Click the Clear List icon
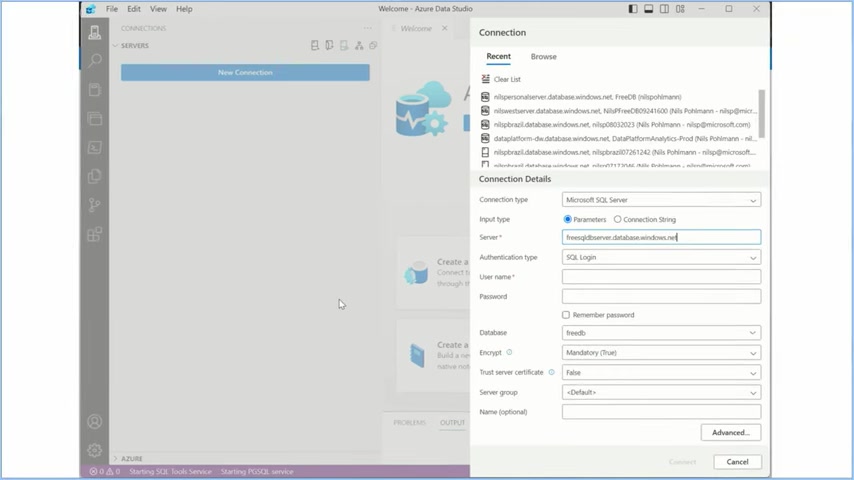Viewport: 854px width, 480px height. point(485,79)
